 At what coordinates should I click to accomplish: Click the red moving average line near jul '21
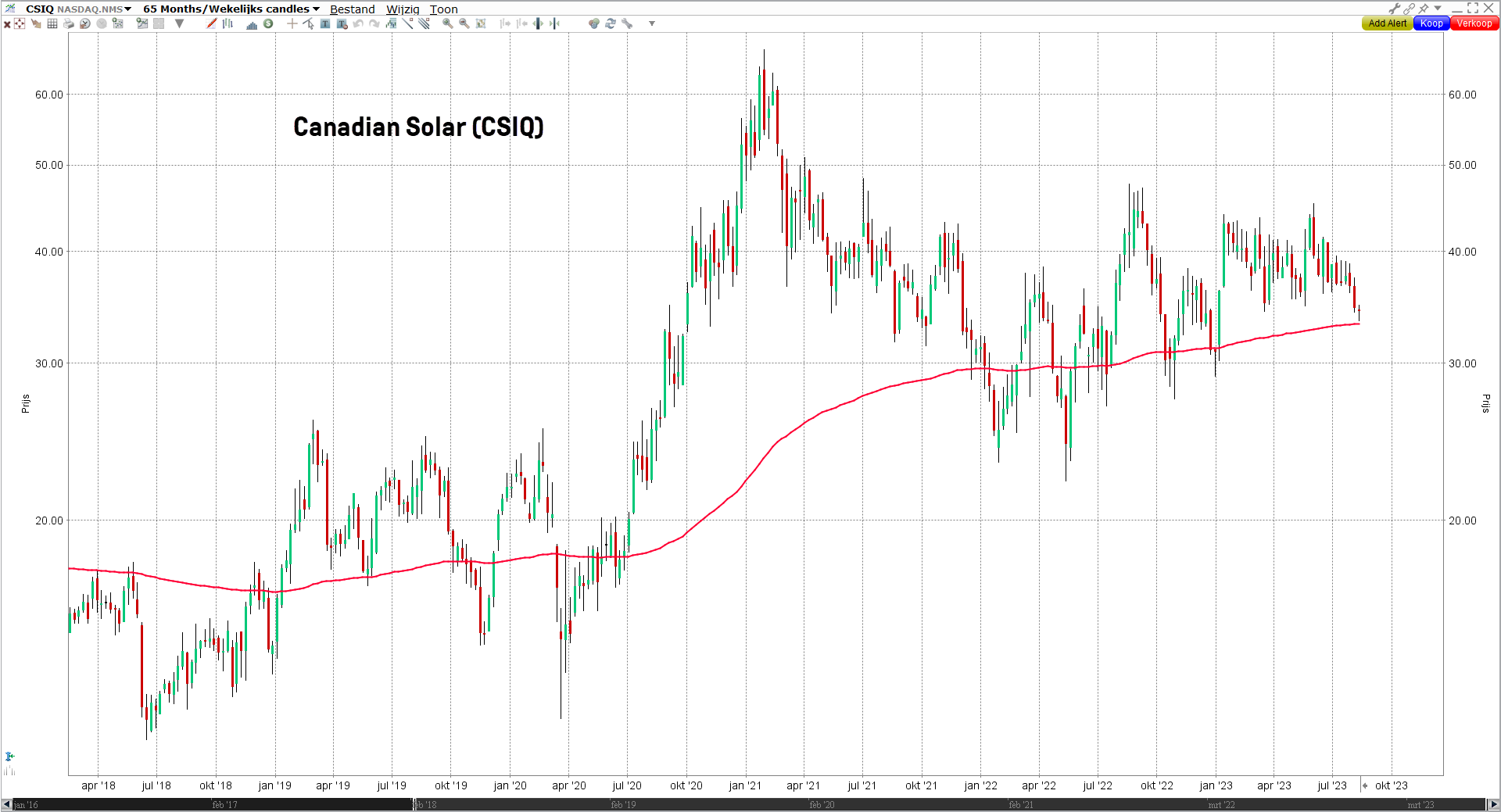pos(862,396)
